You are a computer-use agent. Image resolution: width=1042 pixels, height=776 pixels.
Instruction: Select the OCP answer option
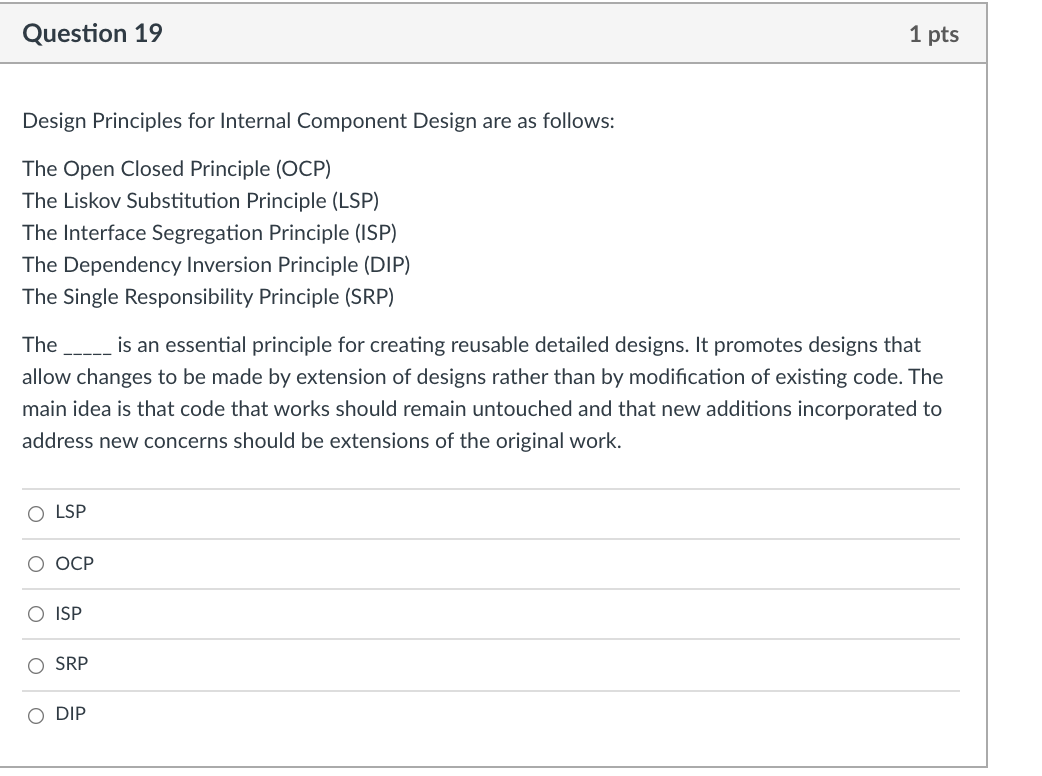tap(36, 564)
